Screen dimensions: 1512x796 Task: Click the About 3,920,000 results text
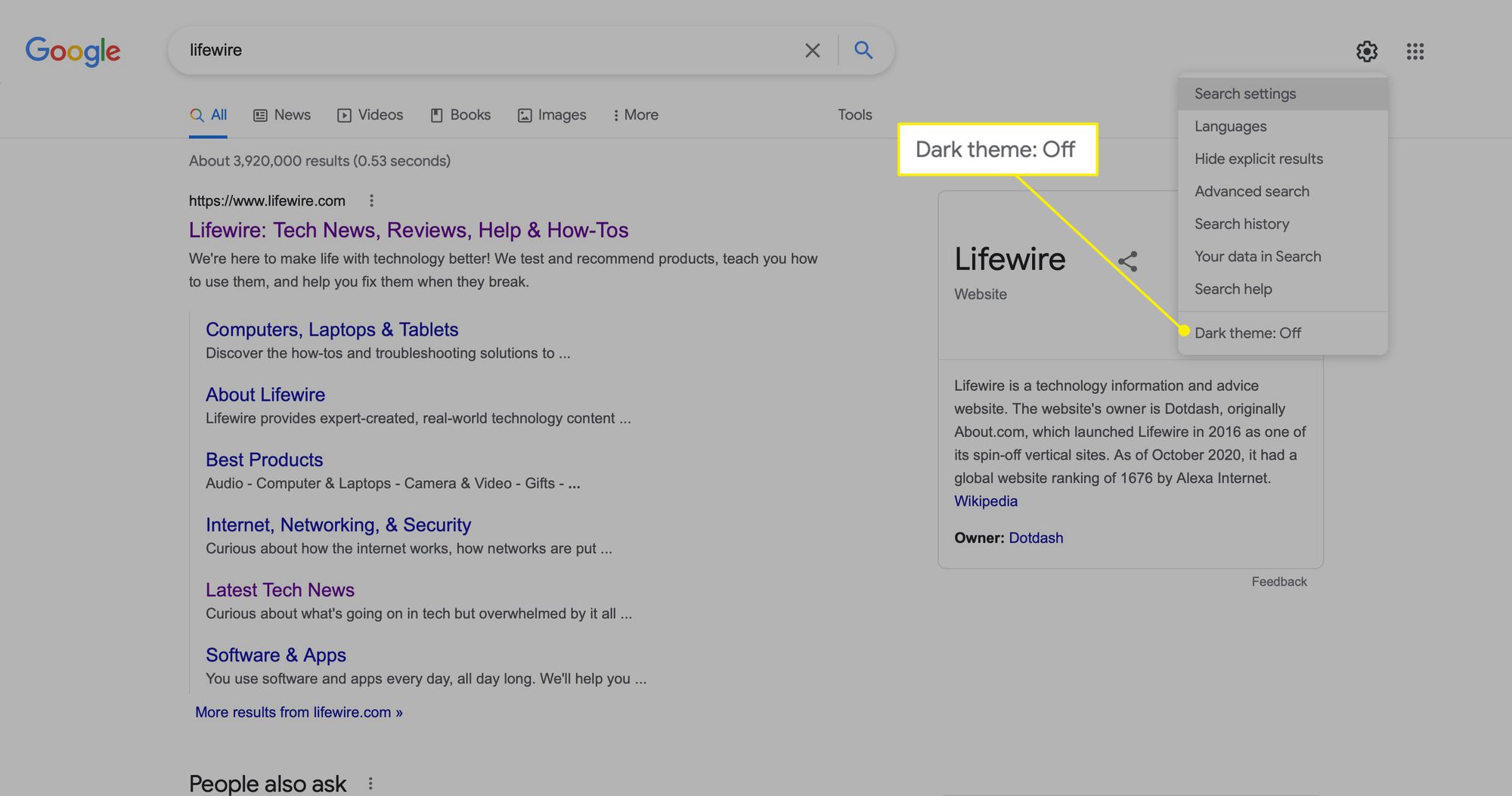(320, 161)
